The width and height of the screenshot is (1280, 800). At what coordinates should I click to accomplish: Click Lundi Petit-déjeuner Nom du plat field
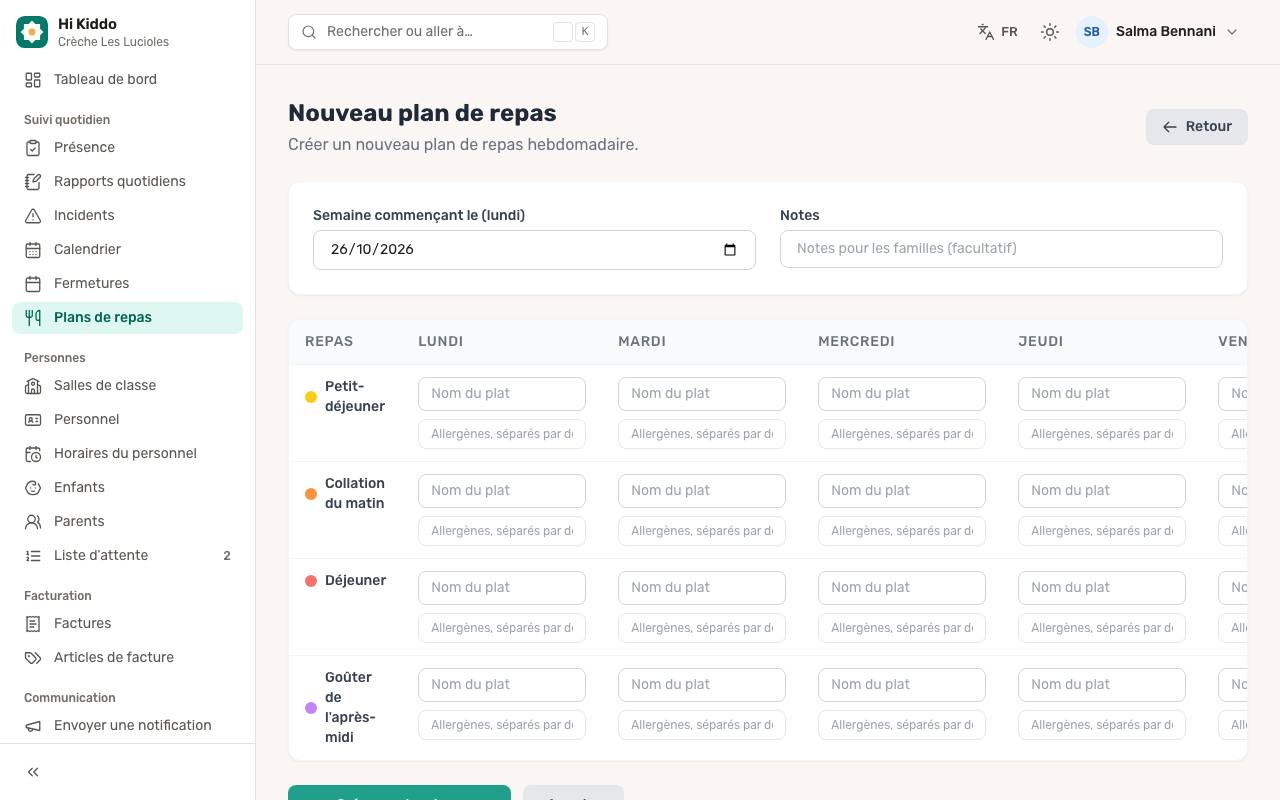tap(502, 394)
